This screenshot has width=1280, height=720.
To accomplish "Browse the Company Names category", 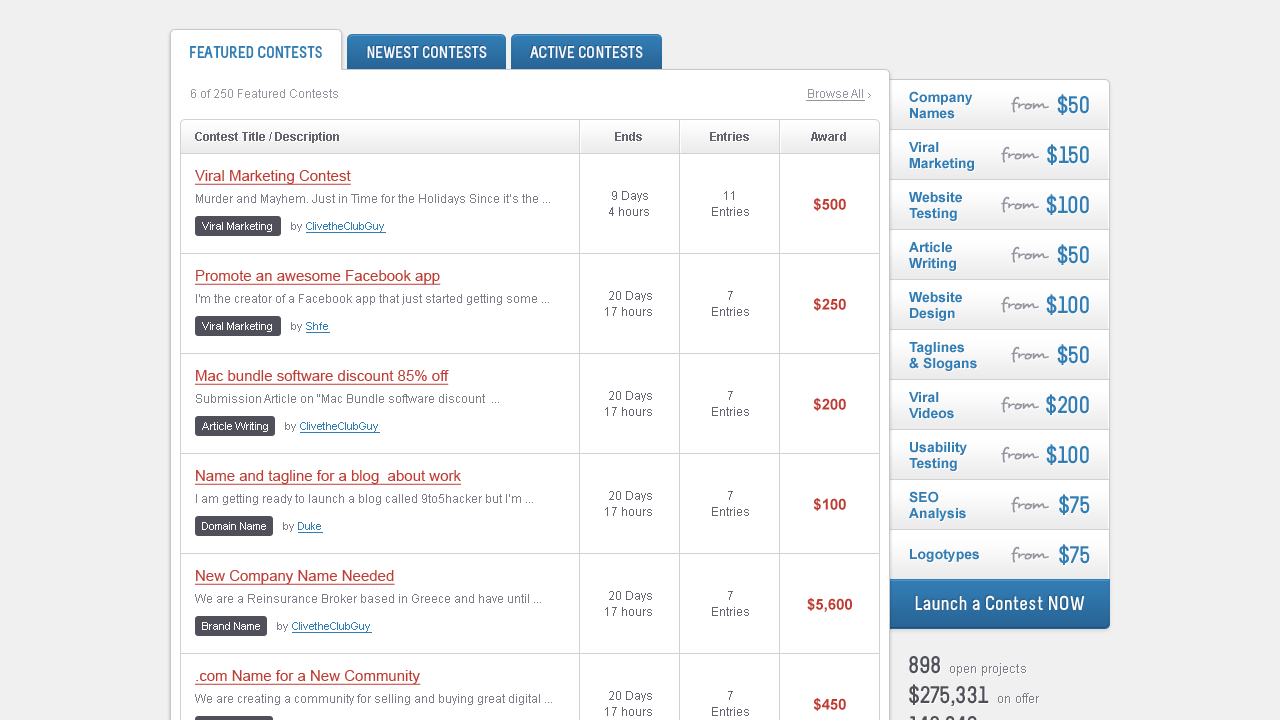I will tap(940, 105).
